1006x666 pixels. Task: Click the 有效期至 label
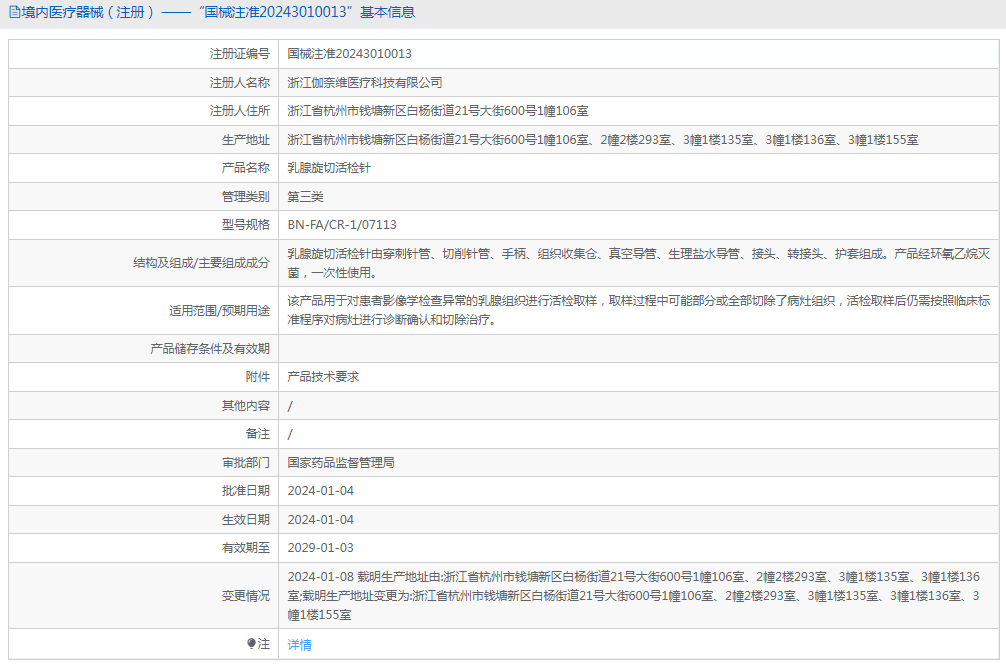pyautogui.click(x=246, y=548)
